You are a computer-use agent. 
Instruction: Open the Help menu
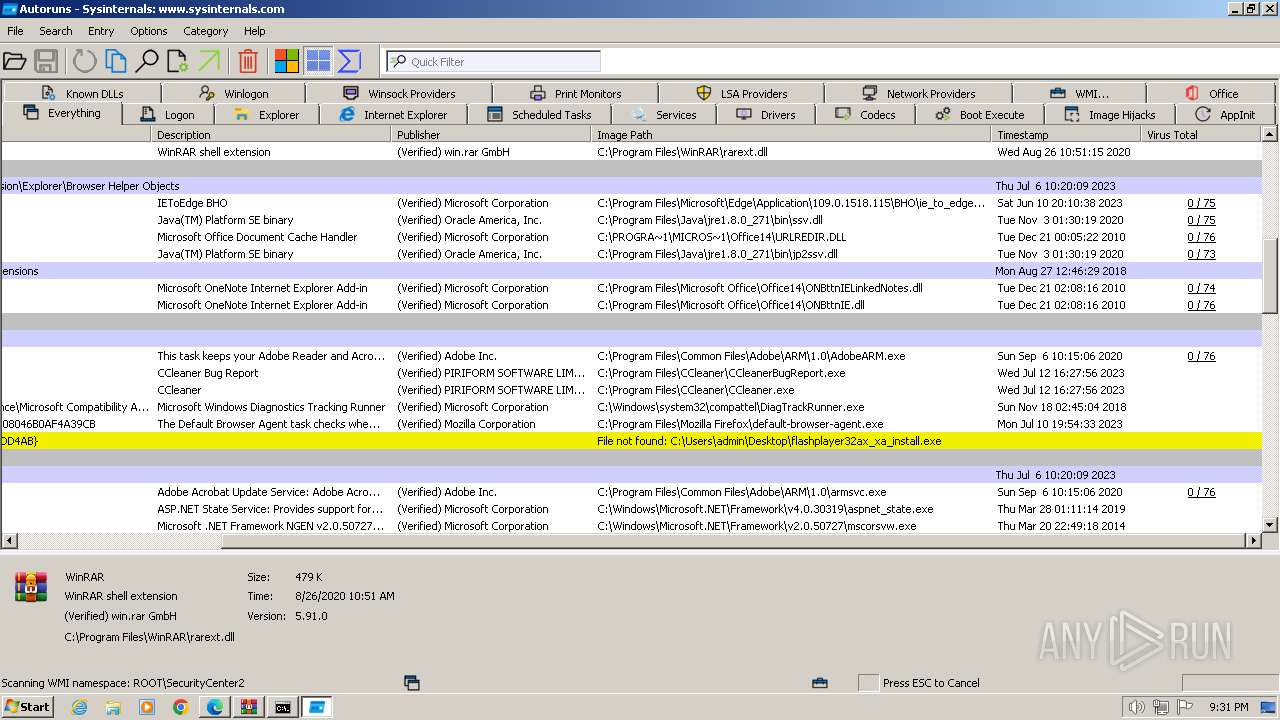(255, 31)
